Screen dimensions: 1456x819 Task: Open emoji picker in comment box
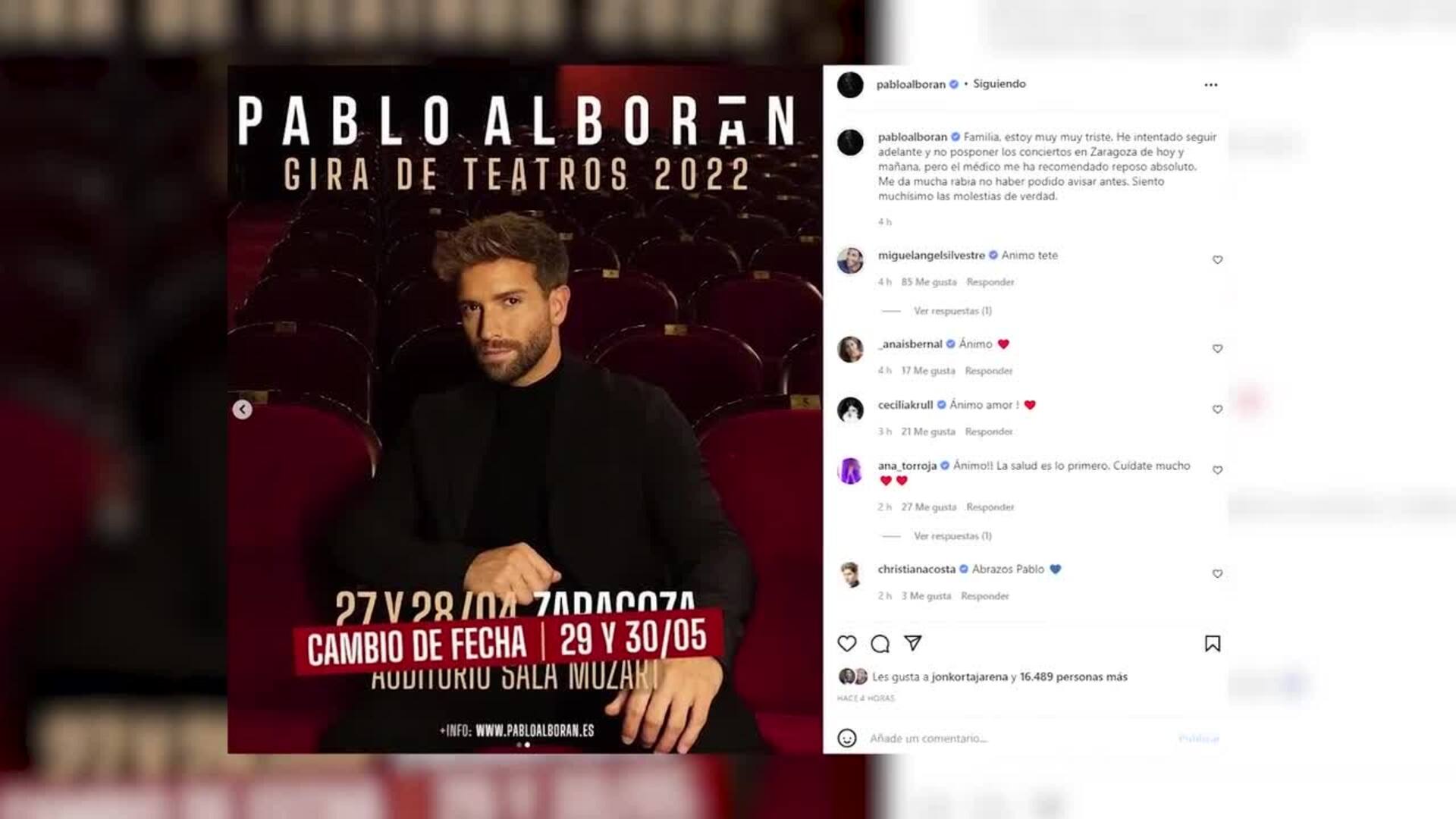coord(847,738)
